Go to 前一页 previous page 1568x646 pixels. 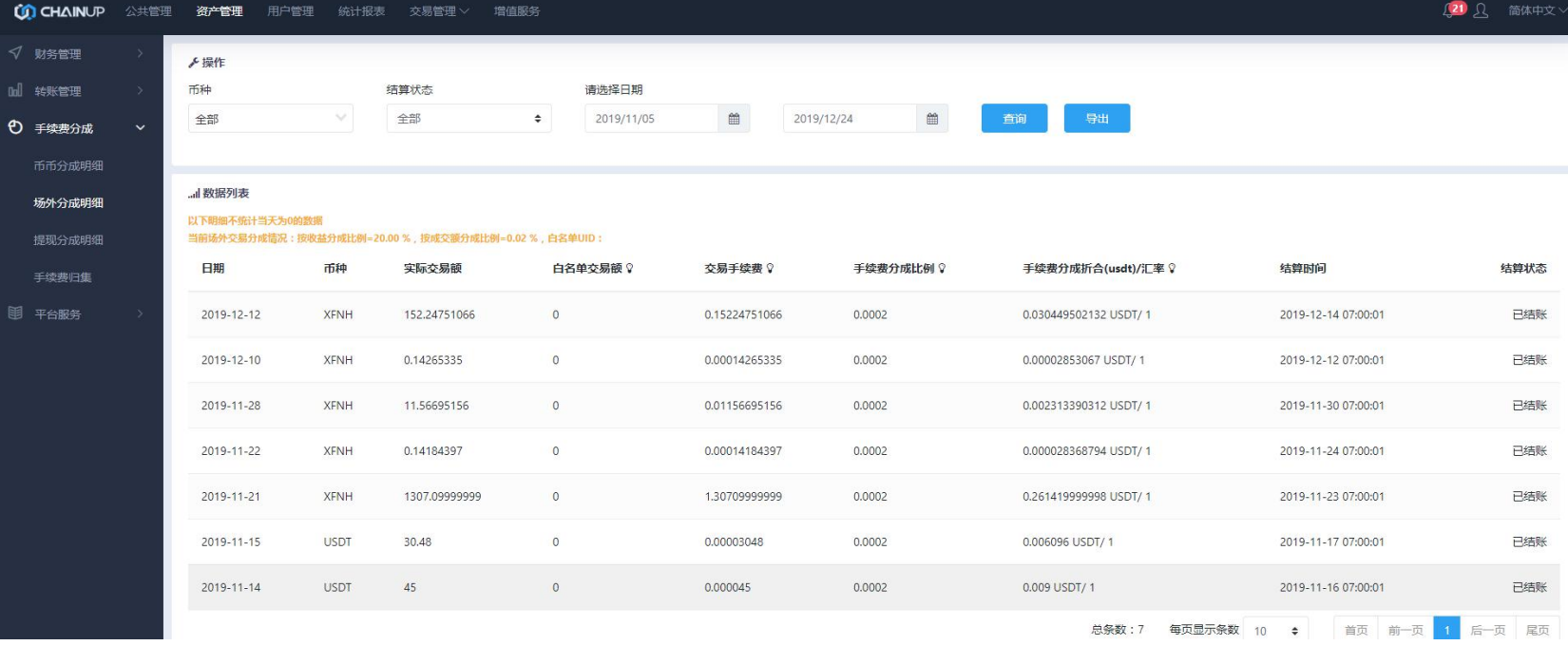point(1405,630)
